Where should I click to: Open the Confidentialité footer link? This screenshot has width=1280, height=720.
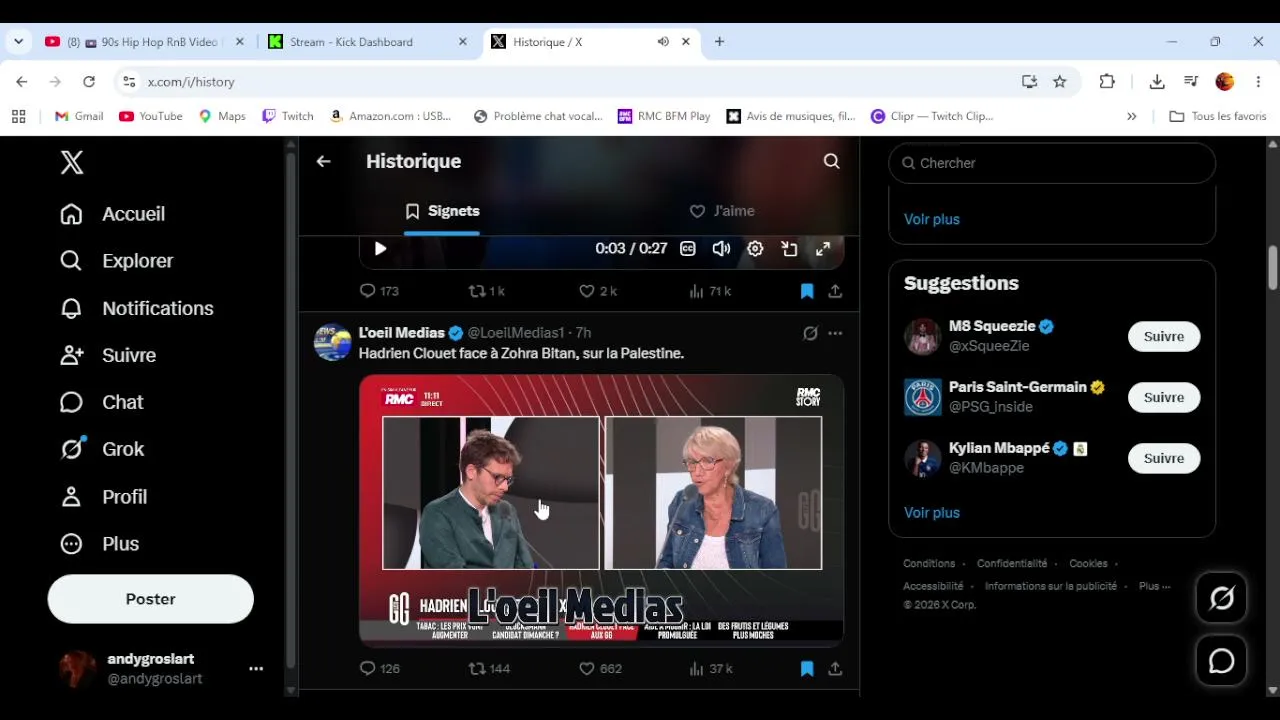pos(1012,564)
